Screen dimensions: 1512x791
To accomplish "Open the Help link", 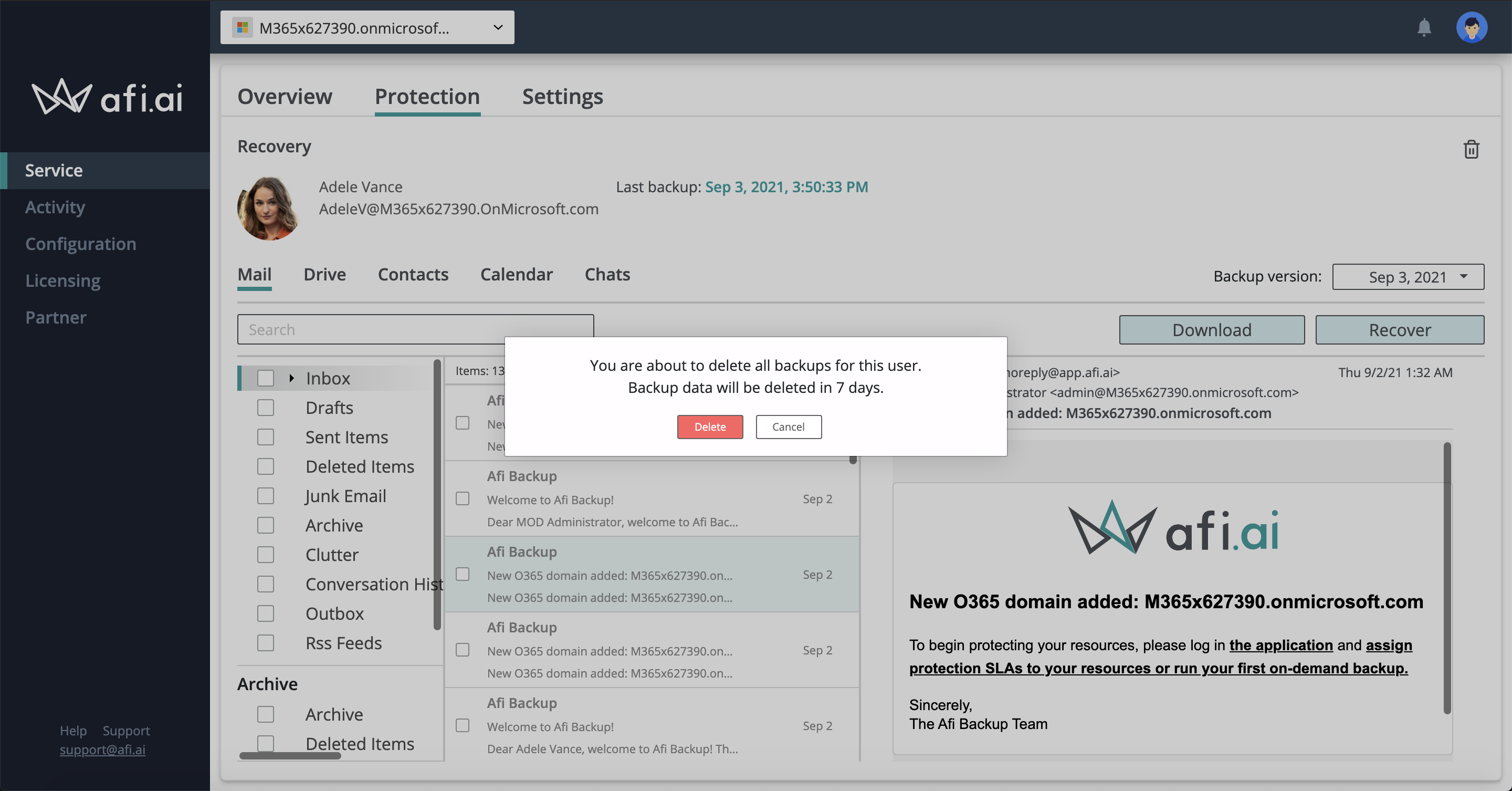I will [73, 731].
